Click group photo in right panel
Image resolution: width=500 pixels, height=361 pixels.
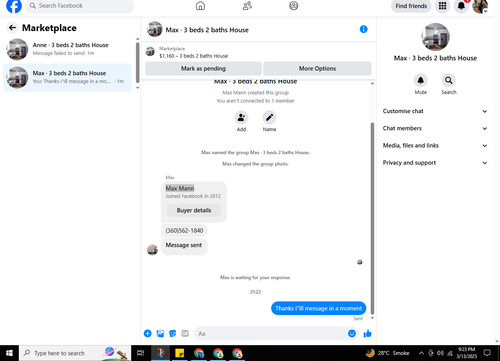coord(435,37)
